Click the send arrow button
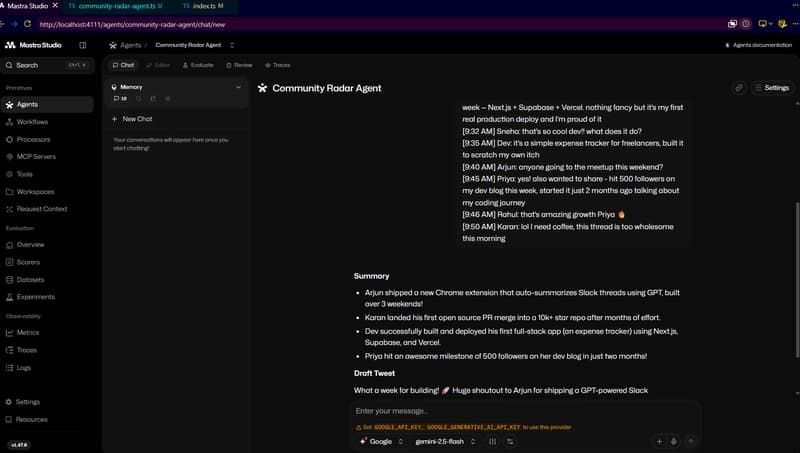The height and width of the screenshot is (453, 800). pyautogui.click(x=691, y=441)
